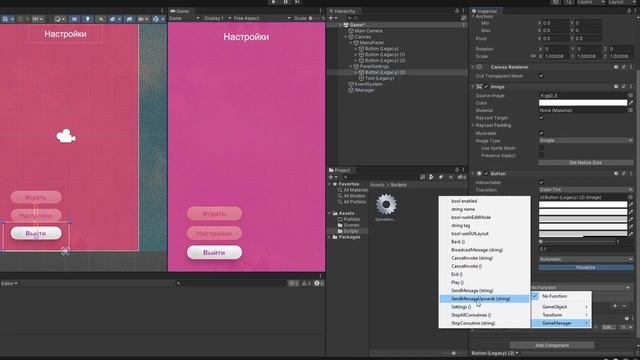Click the camera gizmo in Scene view
The width and height of the screenshot is (640, 360).
point(66,136)
